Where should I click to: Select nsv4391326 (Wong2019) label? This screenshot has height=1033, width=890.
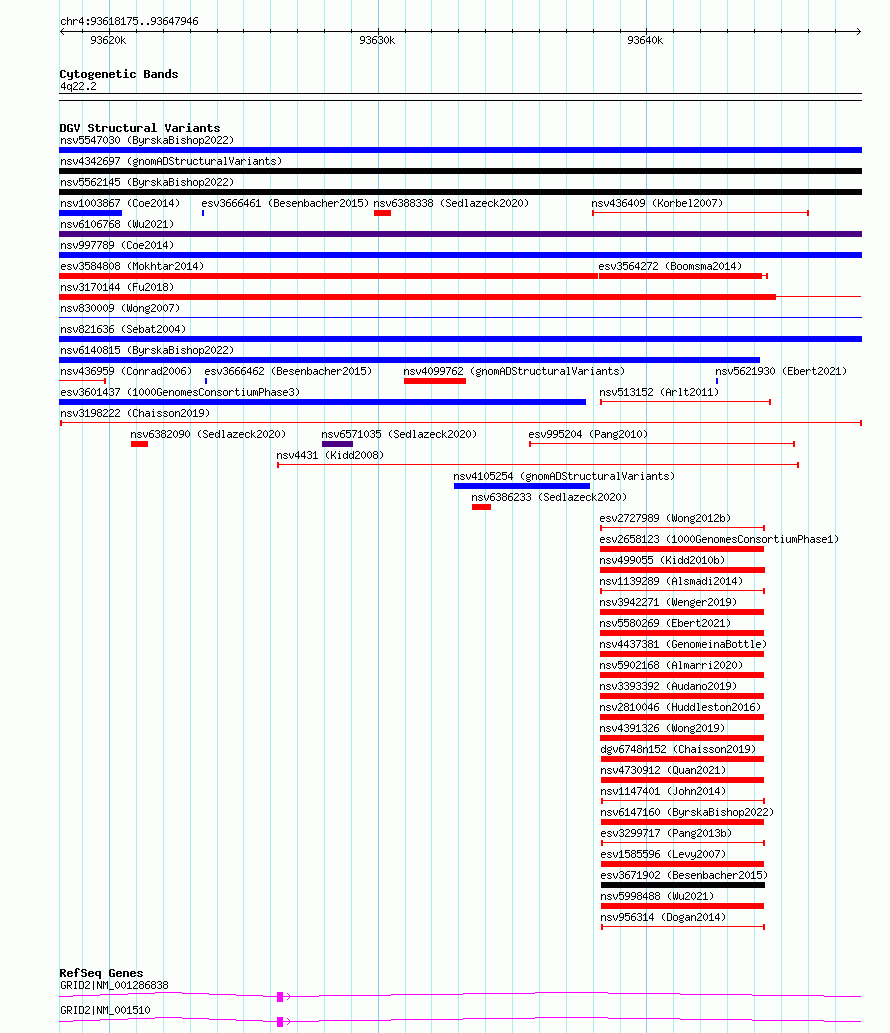pos(663,731)
